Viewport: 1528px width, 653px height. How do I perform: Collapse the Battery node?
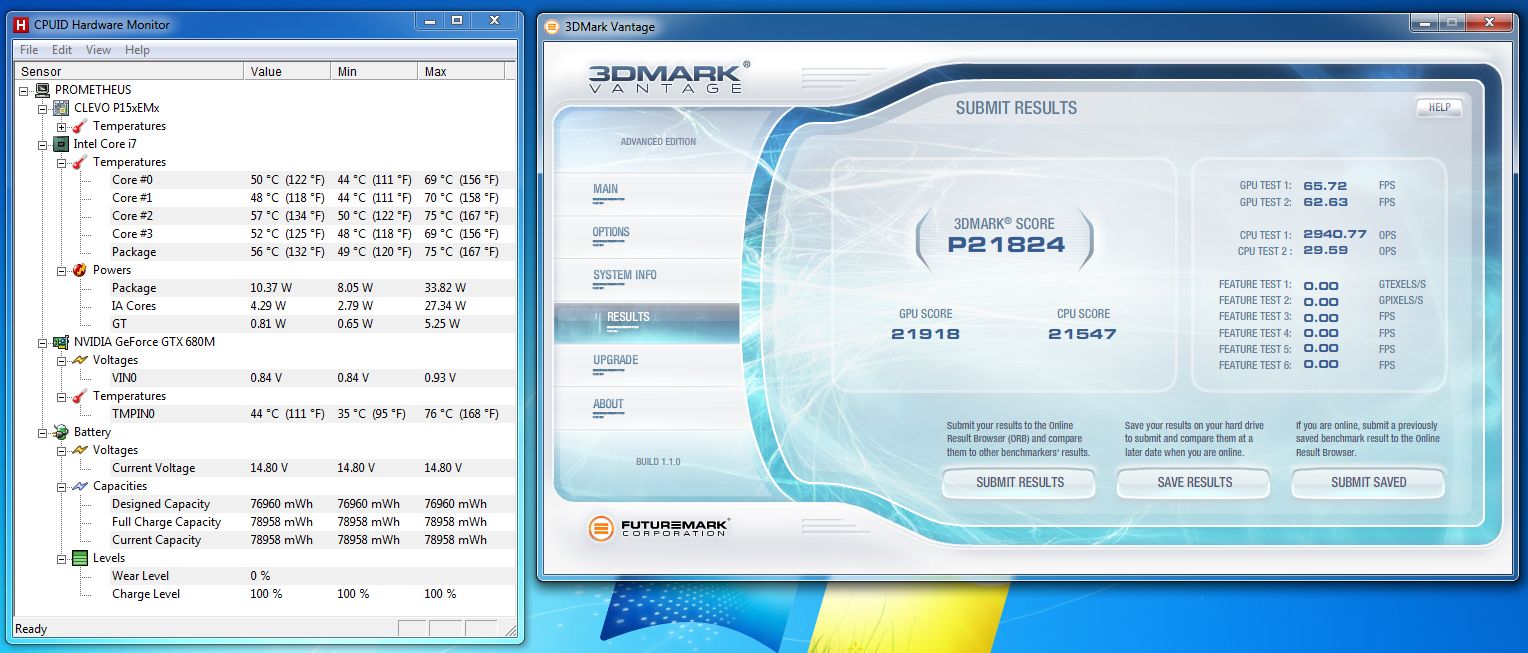tap(43, 432)
